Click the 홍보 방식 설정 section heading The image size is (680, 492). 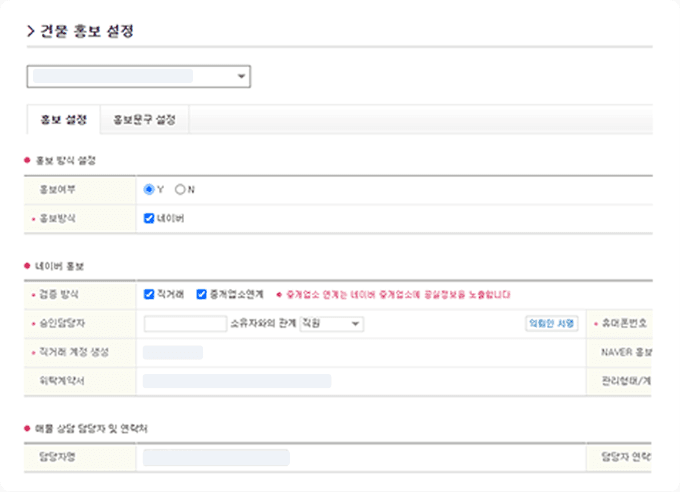coord(65,160)
